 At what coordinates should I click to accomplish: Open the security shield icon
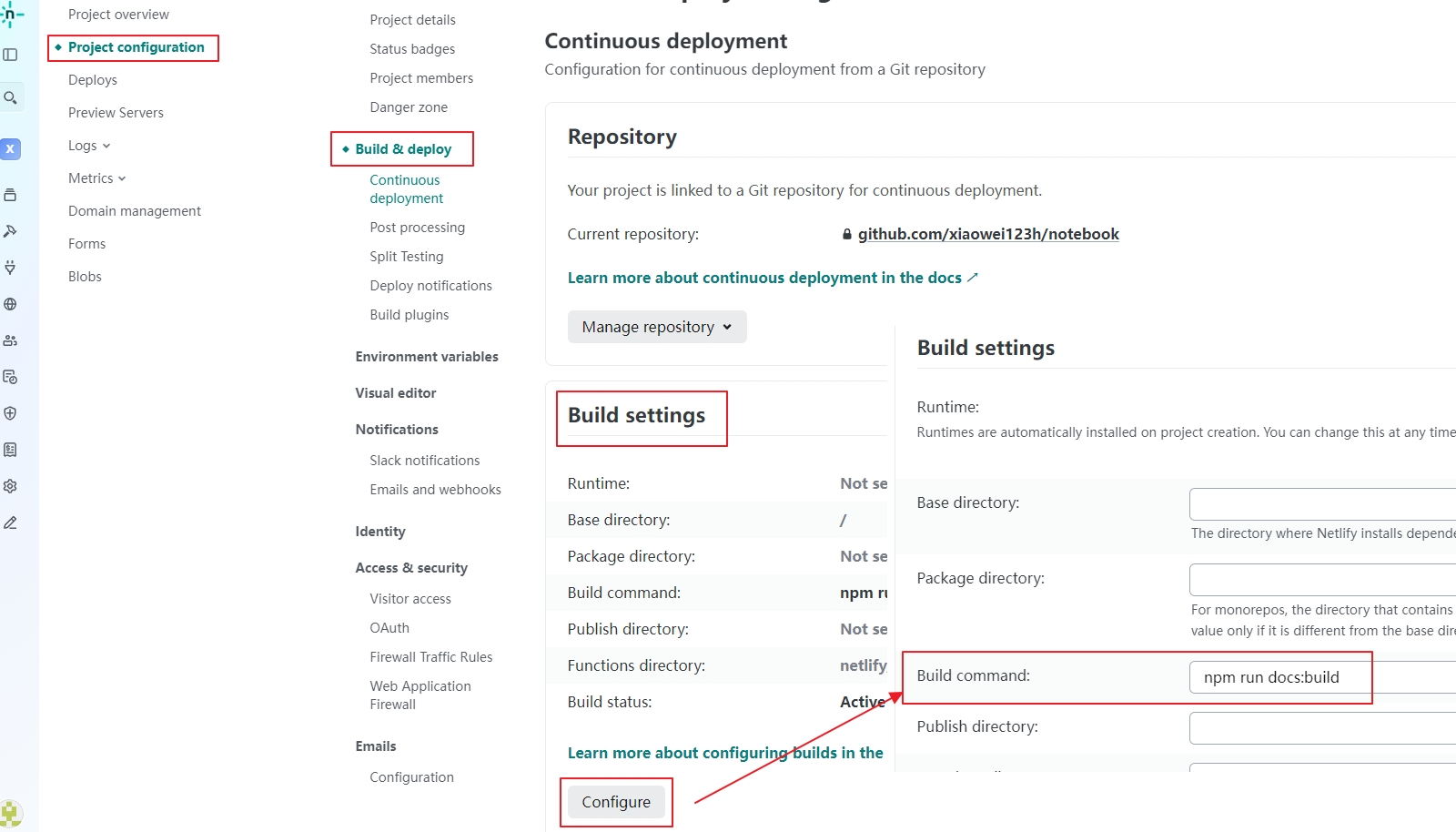pyautogui.click(x=10, y=413)
